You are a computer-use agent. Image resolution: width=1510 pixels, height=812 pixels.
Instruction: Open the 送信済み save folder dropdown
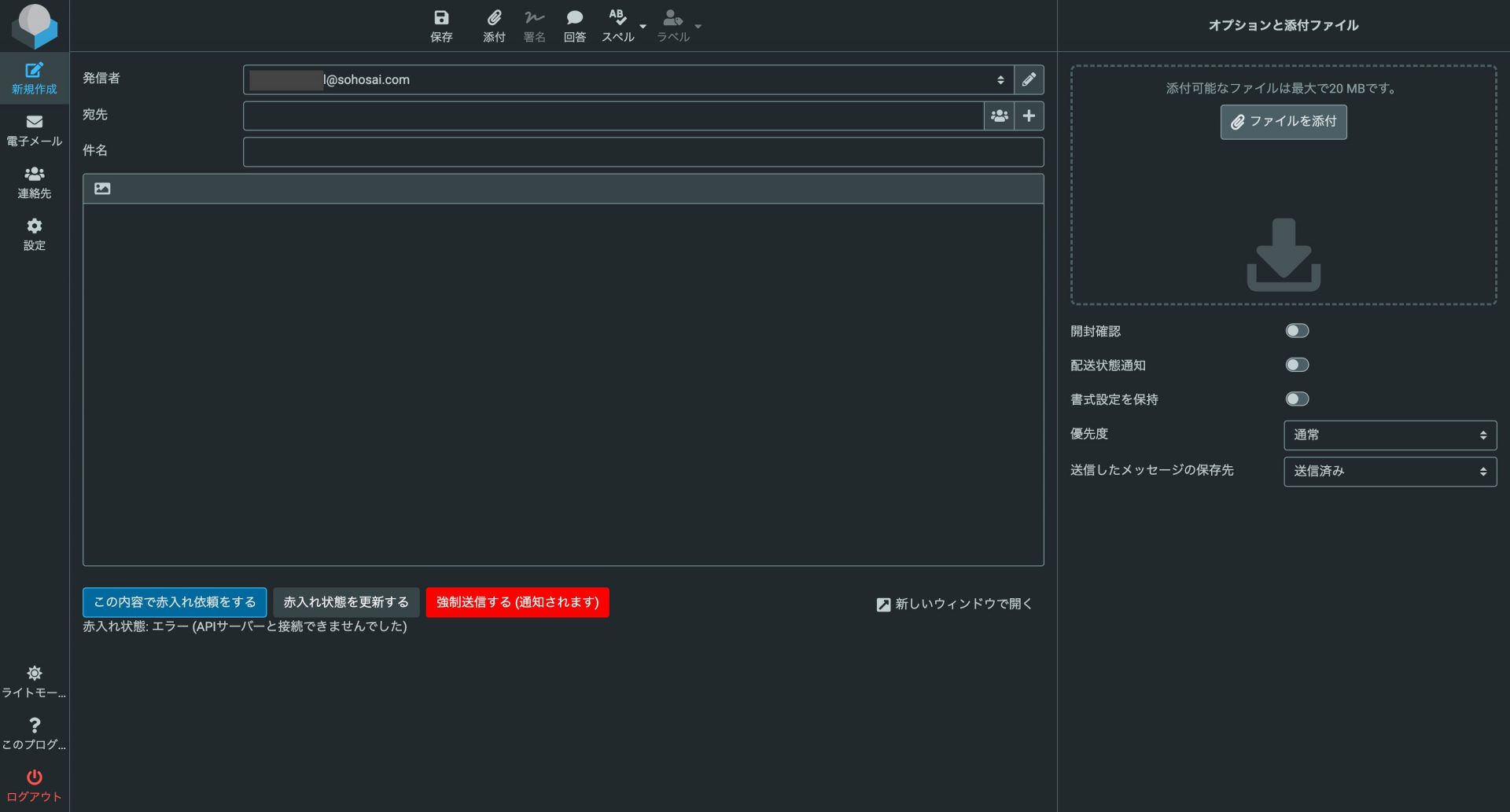coord(1389,471)
